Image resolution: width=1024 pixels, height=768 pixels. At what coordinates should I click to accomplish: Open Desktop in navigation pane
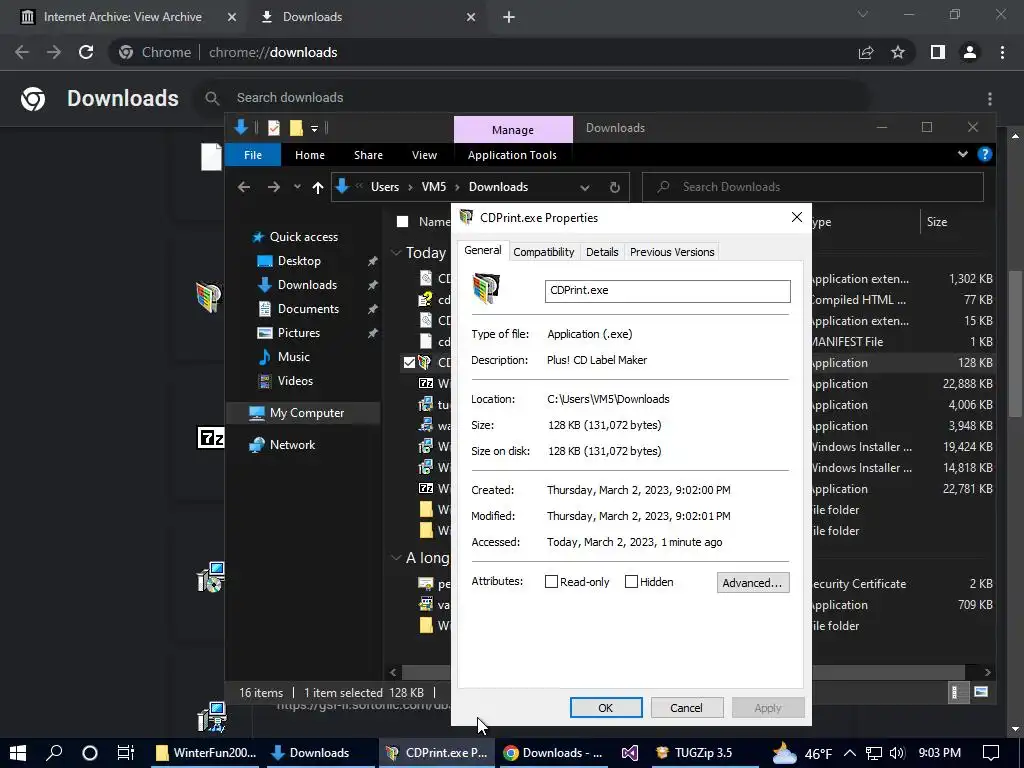point(299,261)
